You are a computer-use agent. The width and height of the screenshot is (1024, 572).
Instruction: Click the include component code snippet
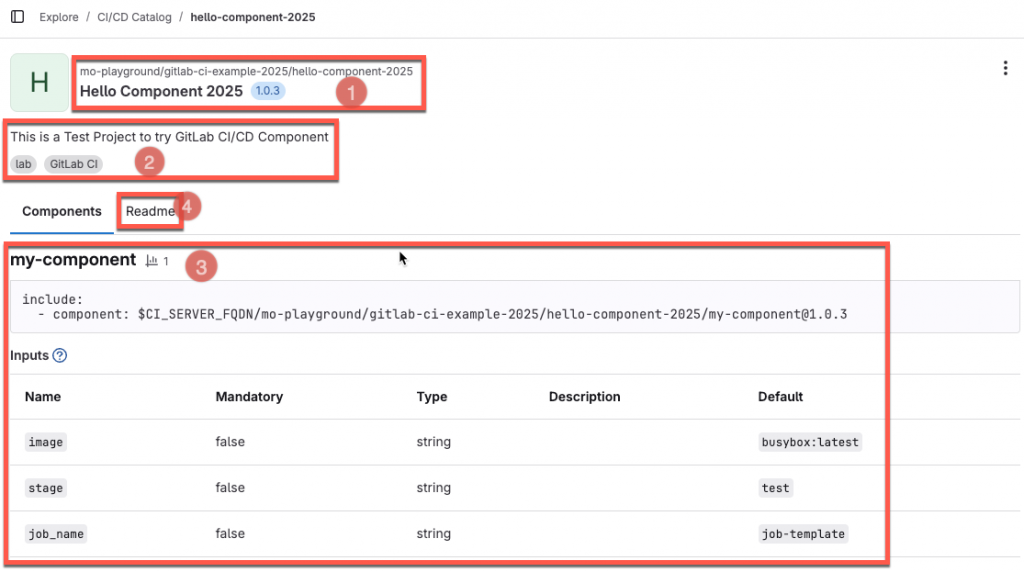coord(515,307)
